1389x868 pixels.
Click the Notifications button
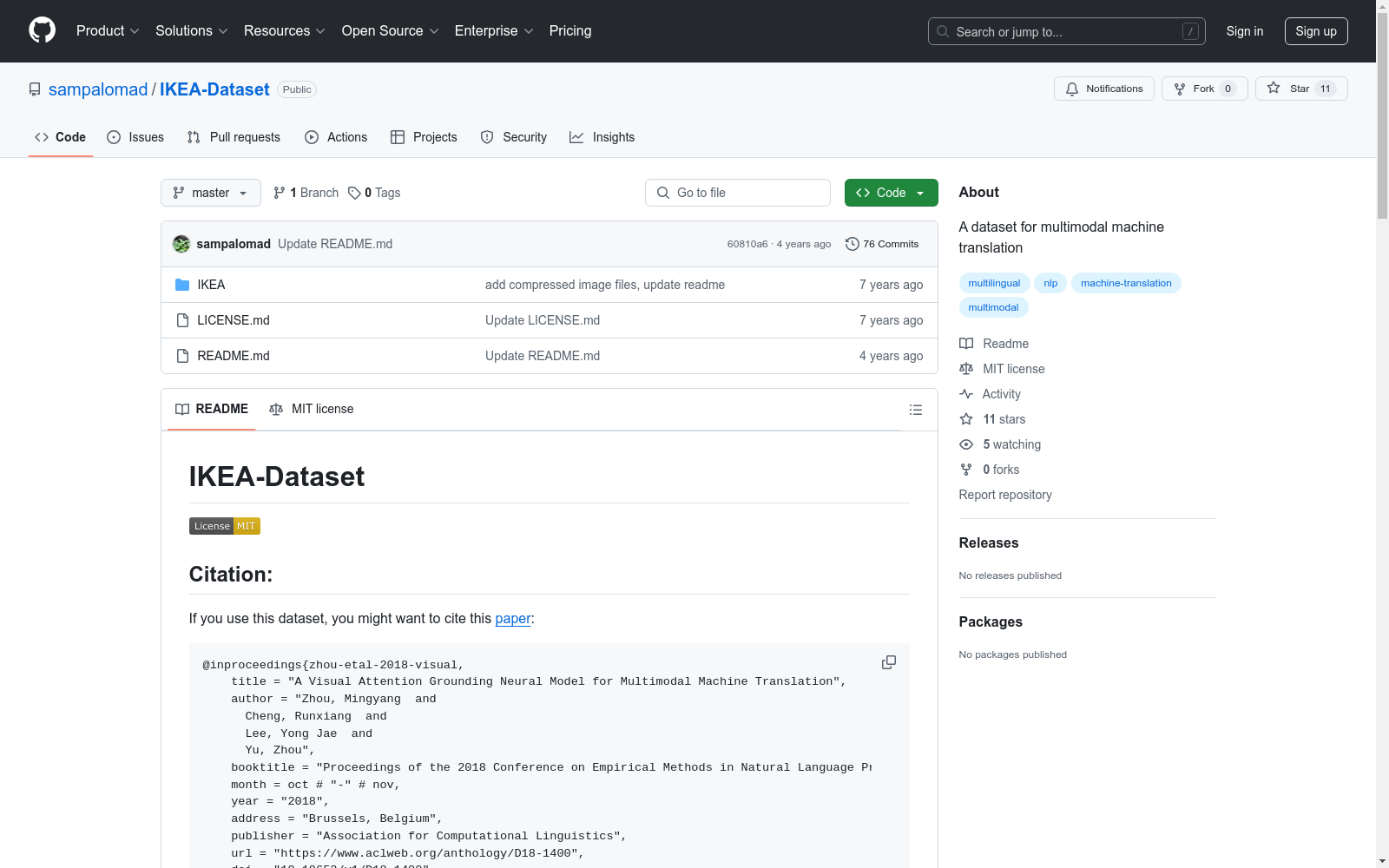1104,89
